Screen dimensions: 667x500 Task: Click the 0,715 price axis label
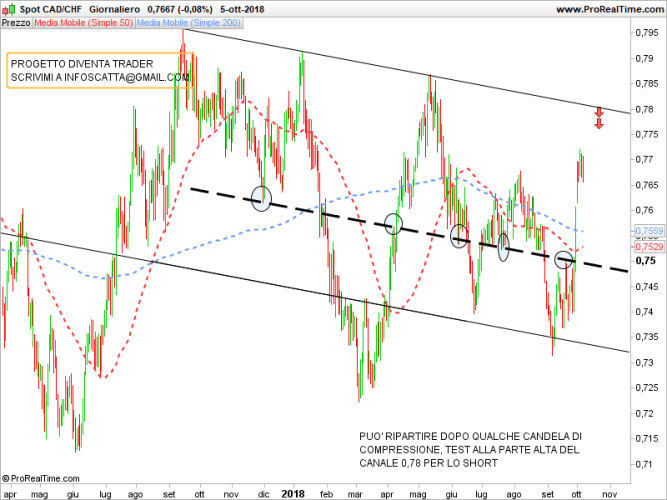coord(647,439)
